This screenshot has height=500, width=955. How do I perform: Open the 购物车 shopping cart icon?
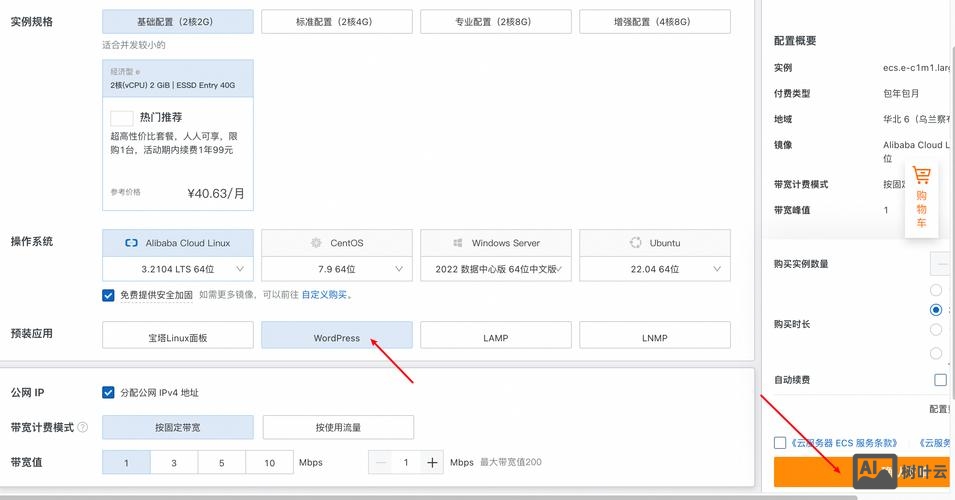coord(922,176)
